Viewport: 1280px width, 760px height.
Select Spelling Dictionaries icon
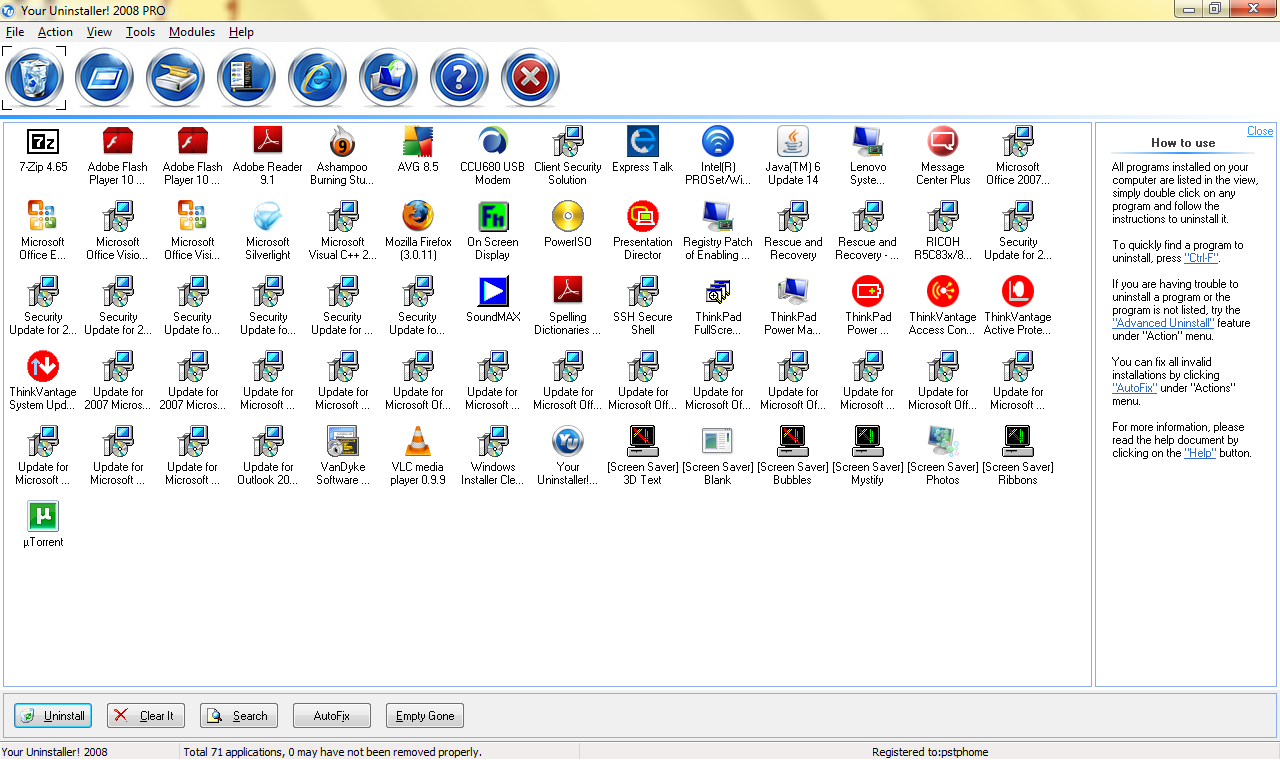click(568, 291)
